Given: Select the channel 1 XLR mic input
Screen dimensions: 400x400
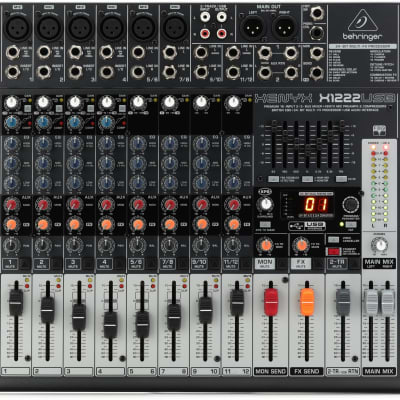Looking at the screenshot, I should pos(17,28).
